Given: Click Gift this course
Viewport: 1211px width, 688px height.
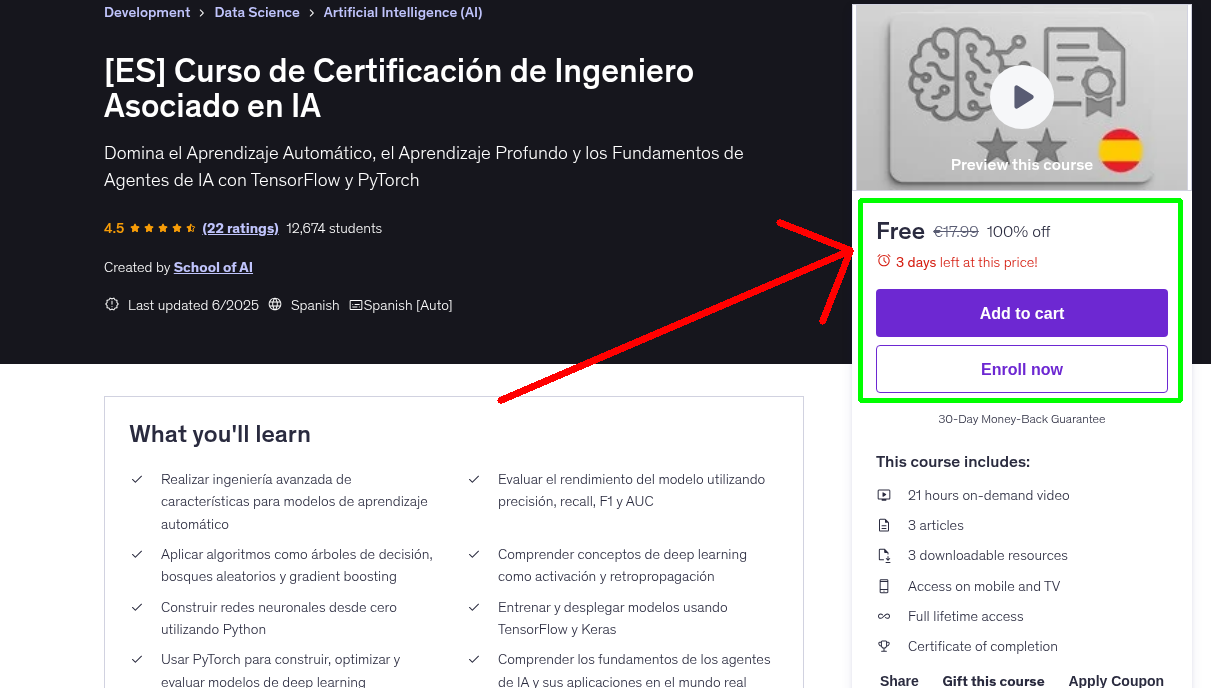Looking at the screenshot, I should [993, 680].
